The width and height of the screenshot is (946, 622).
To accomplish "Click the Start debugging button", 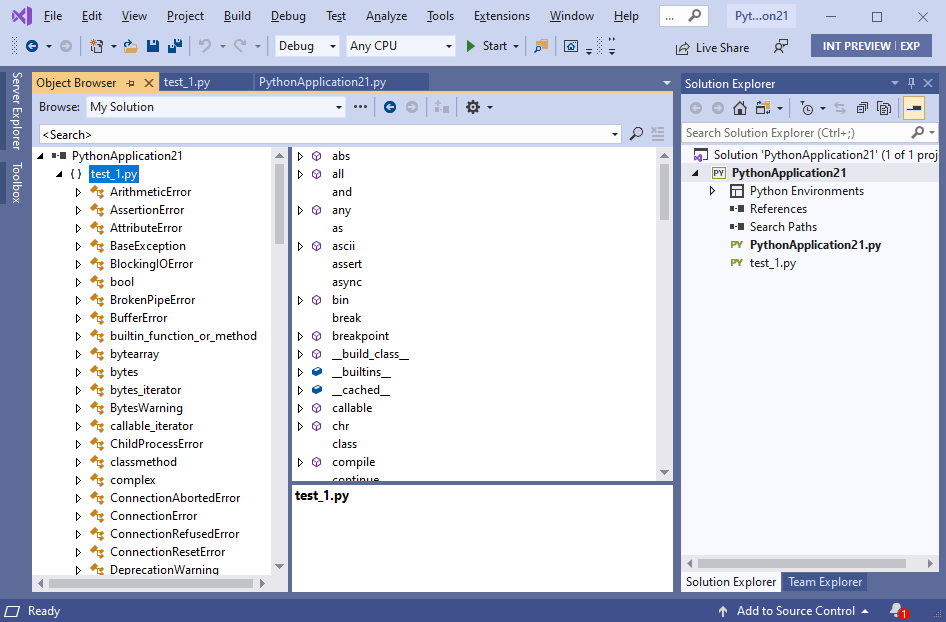I will [487, 46].
